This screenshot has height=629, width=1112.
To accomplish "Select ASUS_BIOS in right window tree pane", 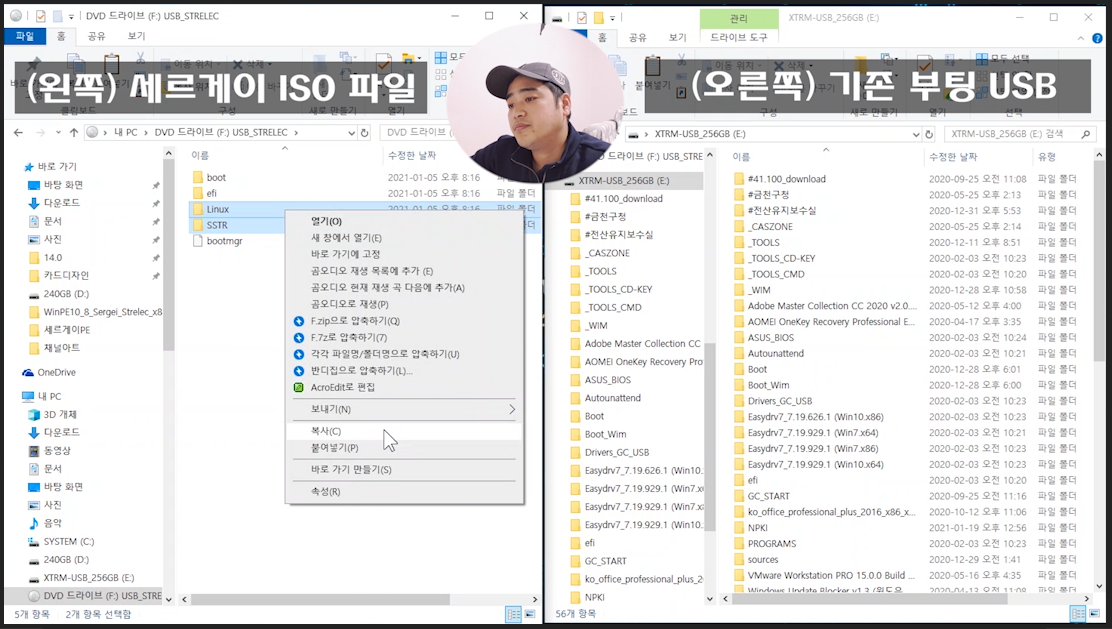I will (607, 380).
